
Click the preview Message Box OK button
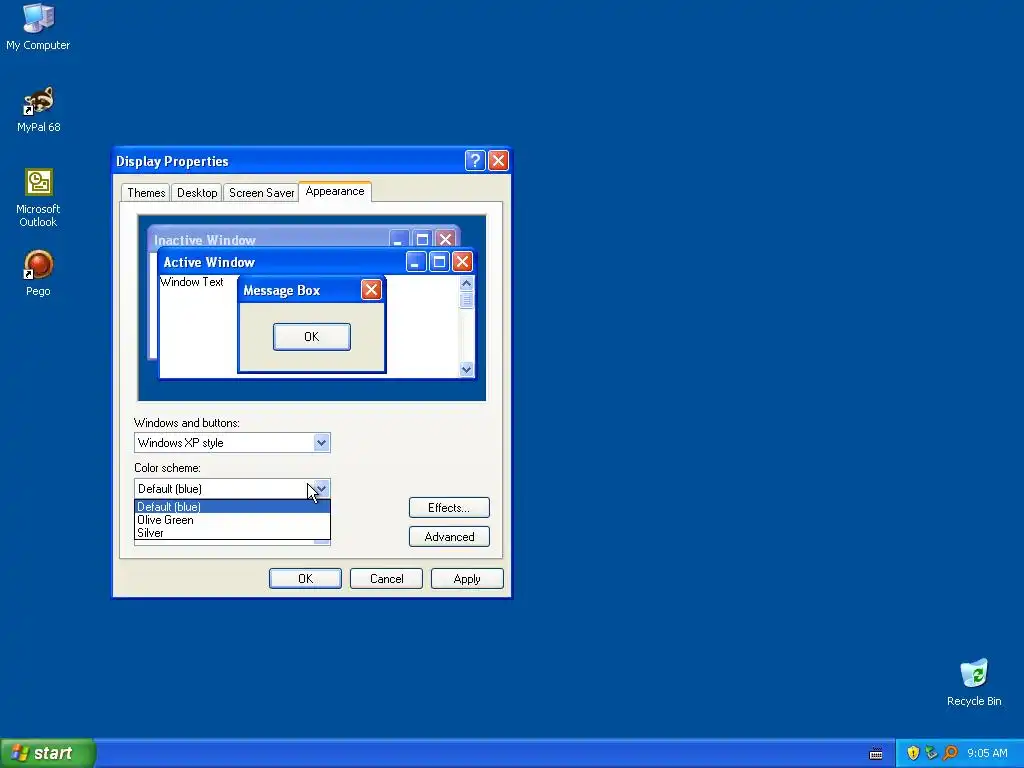(312, 336)
